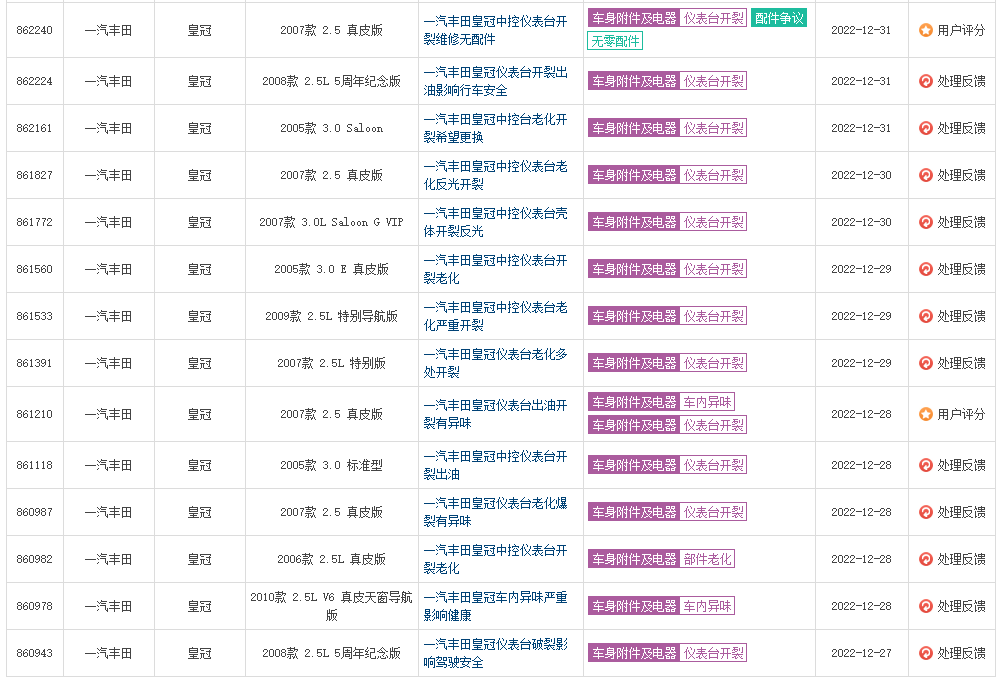Click '车身附件及电器' tag in row 861772
Screen dimensions: 1000x683
[634, 222]
